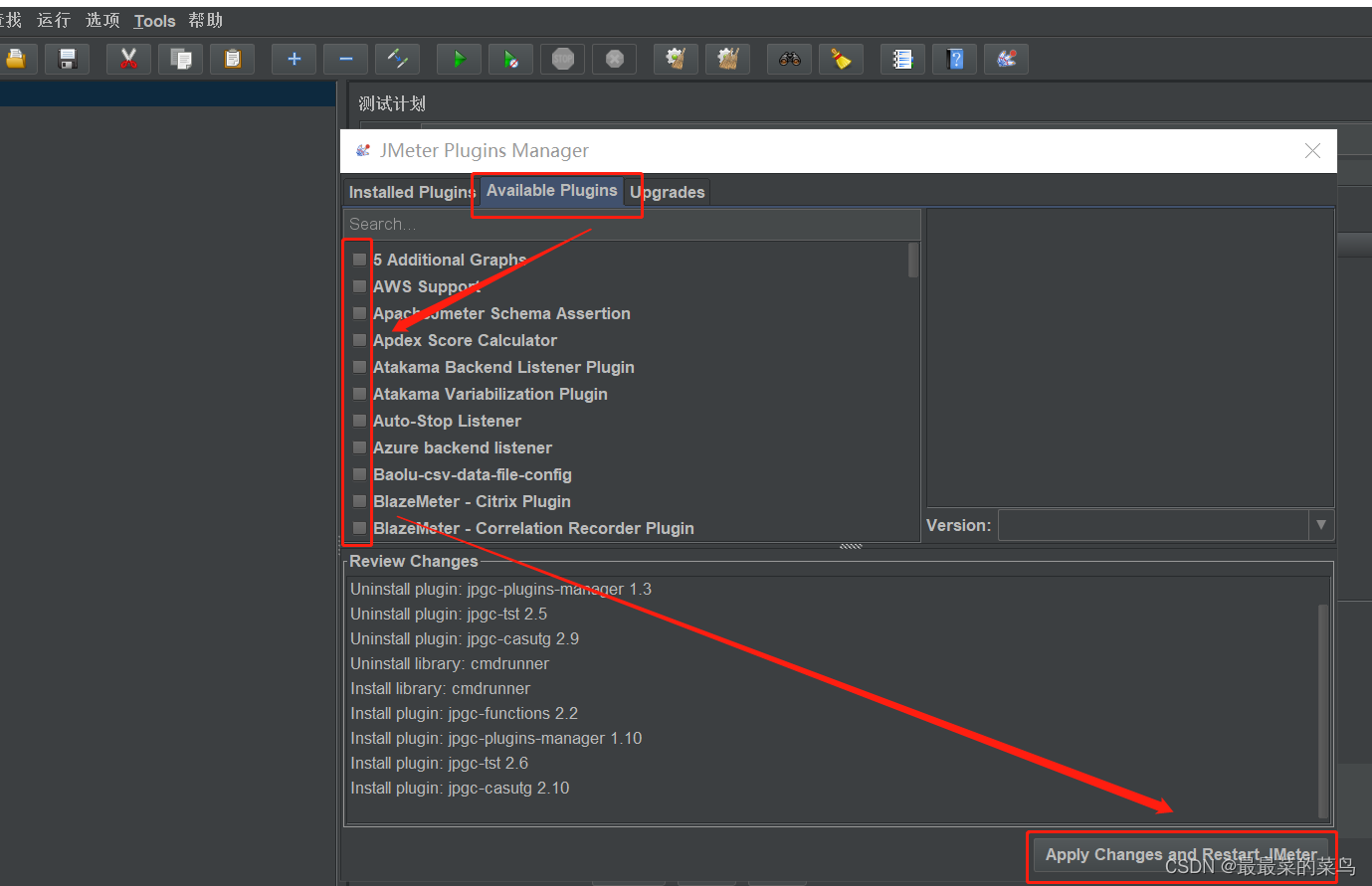Select Baolu-csv-data-file-config entry text

click(473, 474)
